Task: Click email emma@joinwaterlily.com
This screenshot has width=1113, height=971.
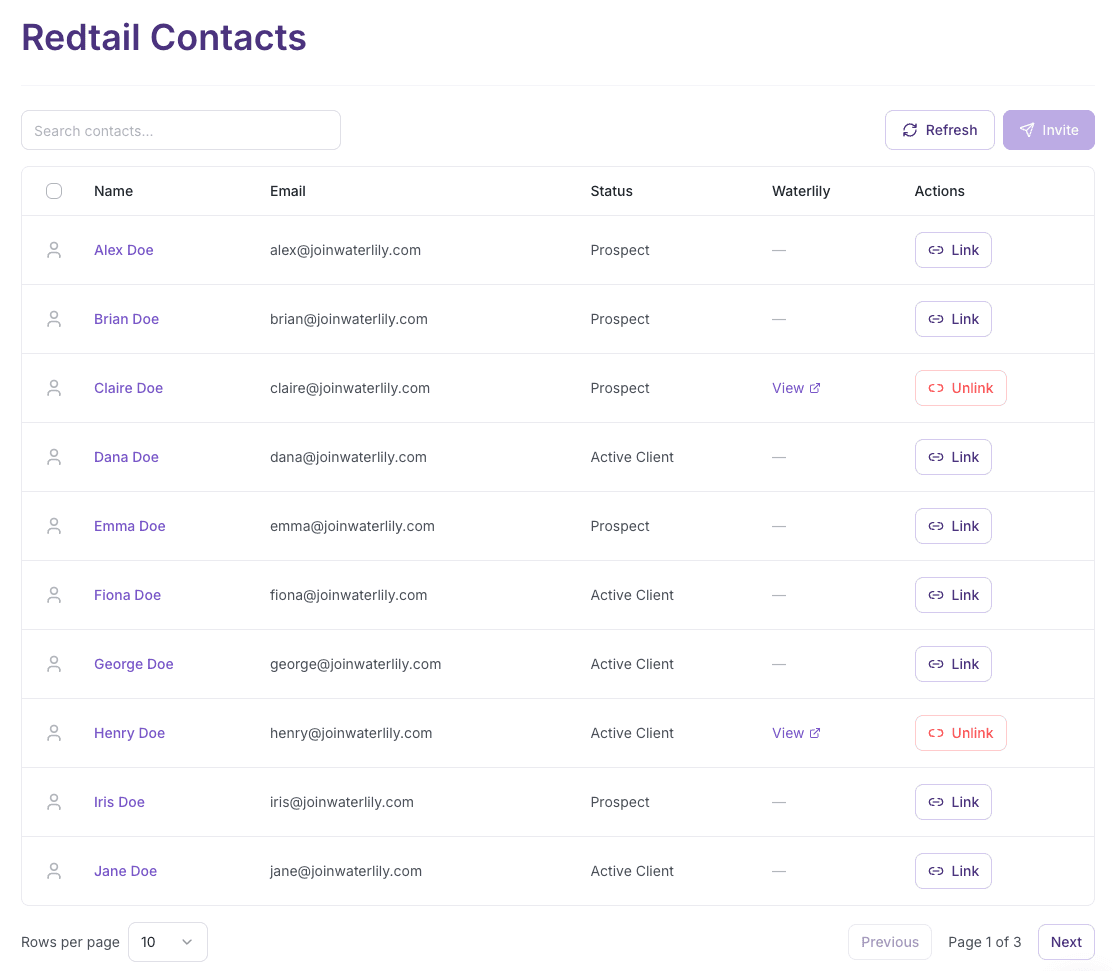Action: (352, 526)
